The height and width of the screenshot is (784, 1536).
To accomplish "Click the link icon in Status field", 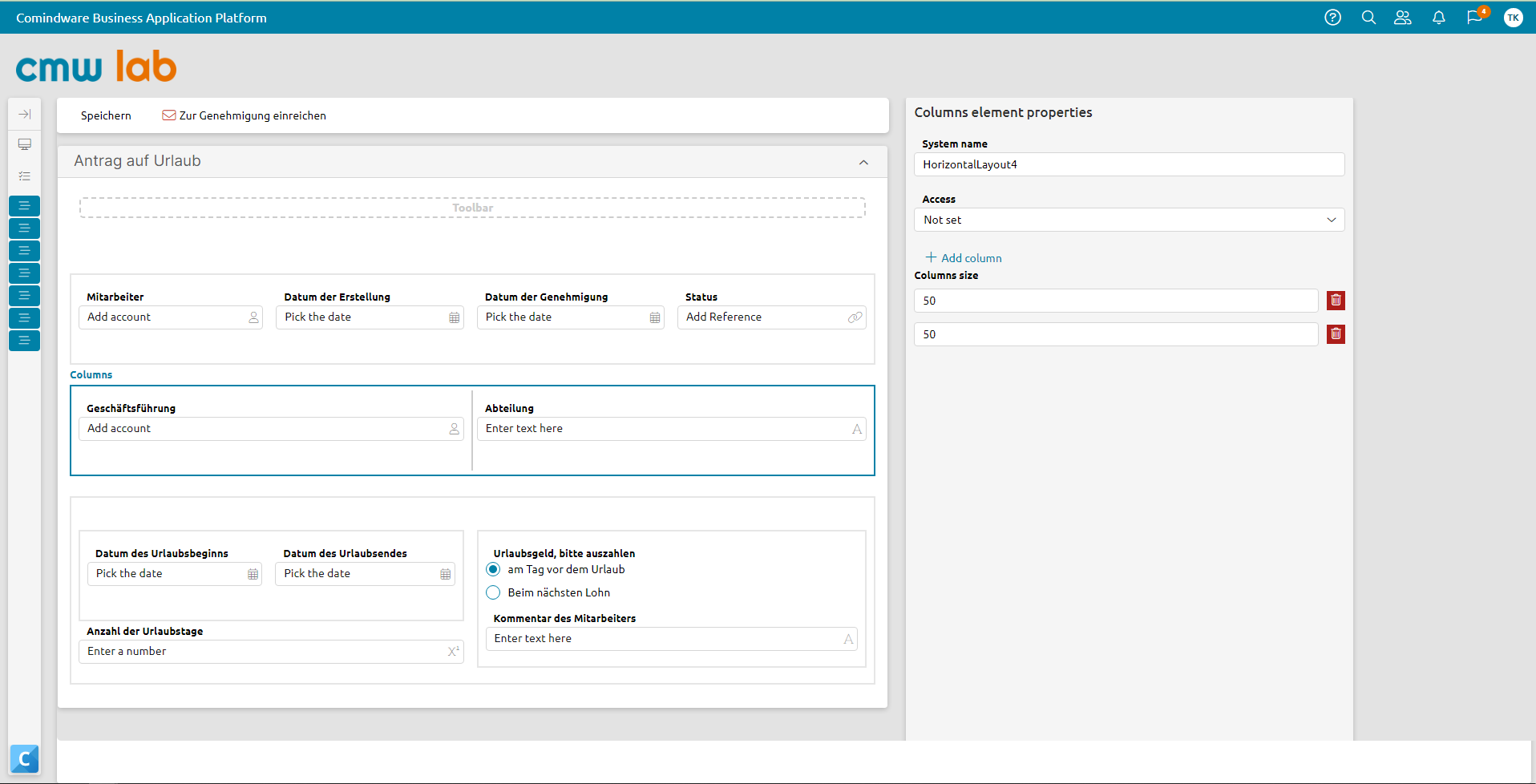I will tap(855, 317).
